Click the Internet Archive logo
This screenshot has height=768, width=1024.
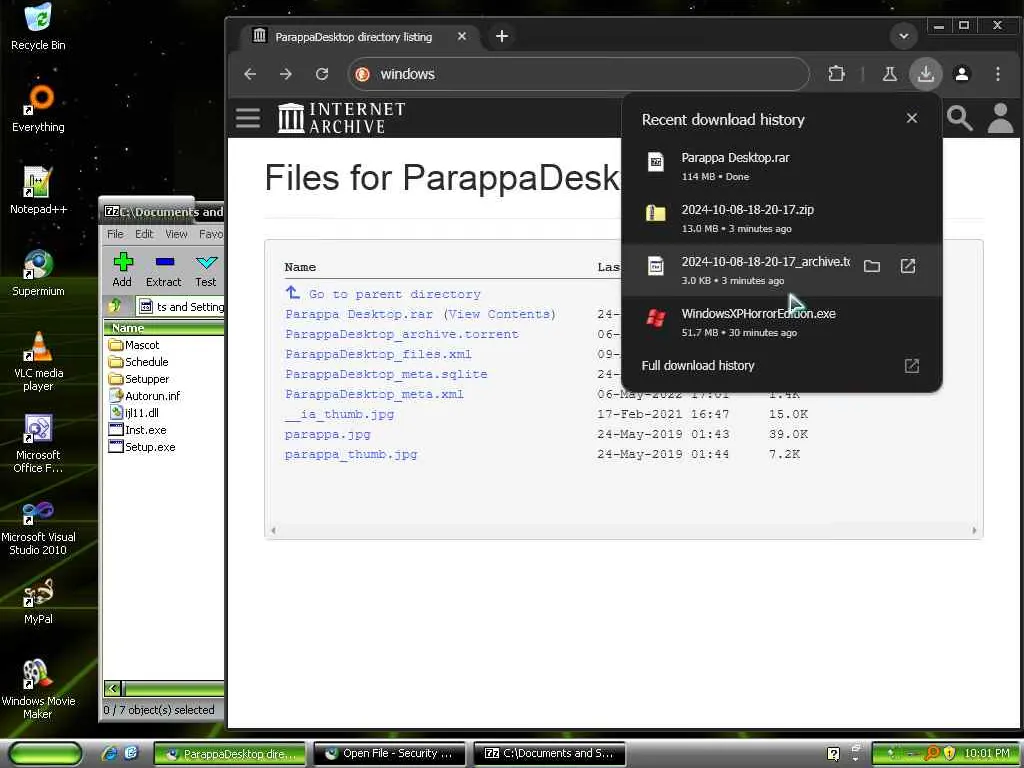(342, 118)
